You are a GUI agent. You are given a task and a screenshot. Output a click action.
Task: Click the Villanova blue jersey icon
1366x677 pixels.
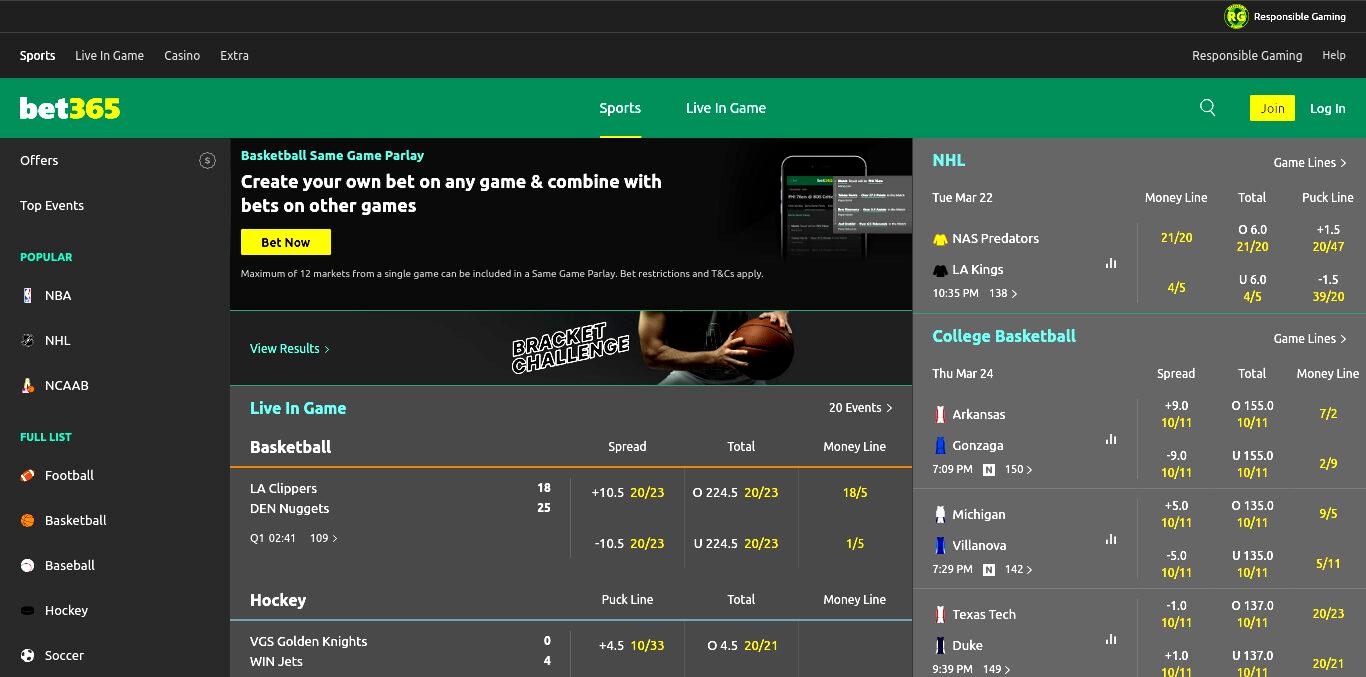coord(940,545)
